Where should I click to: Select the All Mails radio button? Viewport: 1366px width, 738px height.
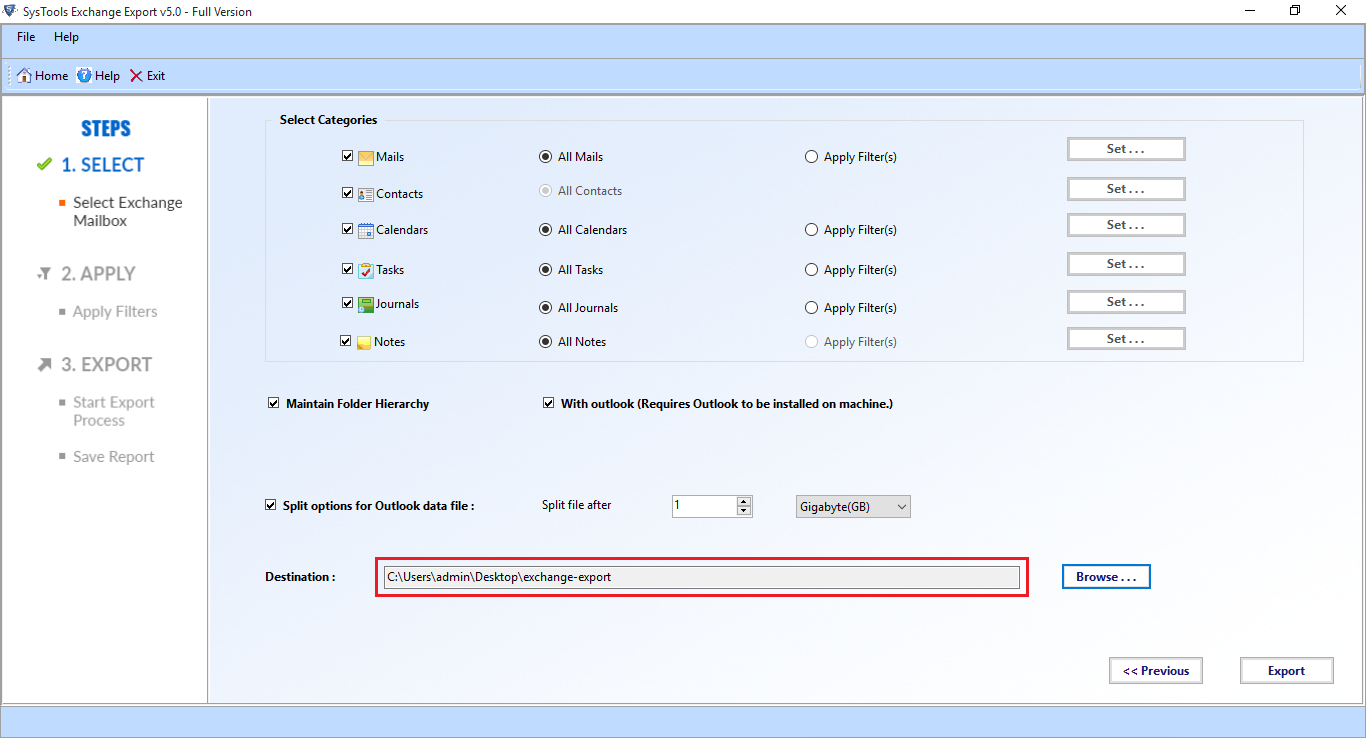[546, 157]
